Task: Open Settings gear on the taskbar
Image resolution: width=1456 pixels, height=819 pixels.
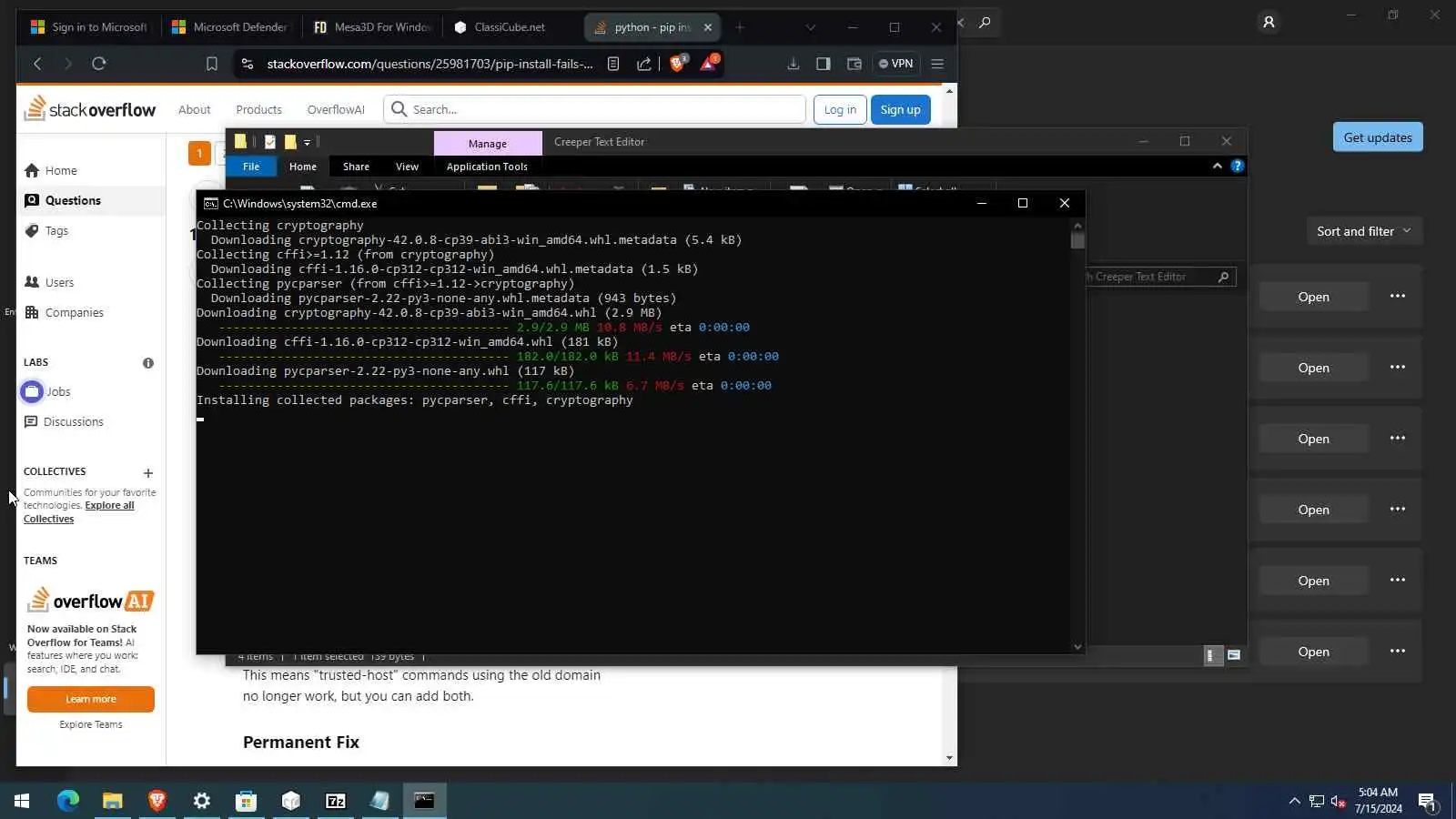Action: point(202,801)
